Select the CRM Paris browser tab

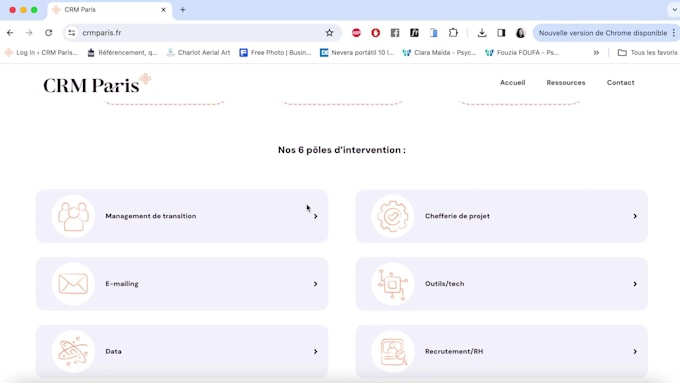[109, 10]
